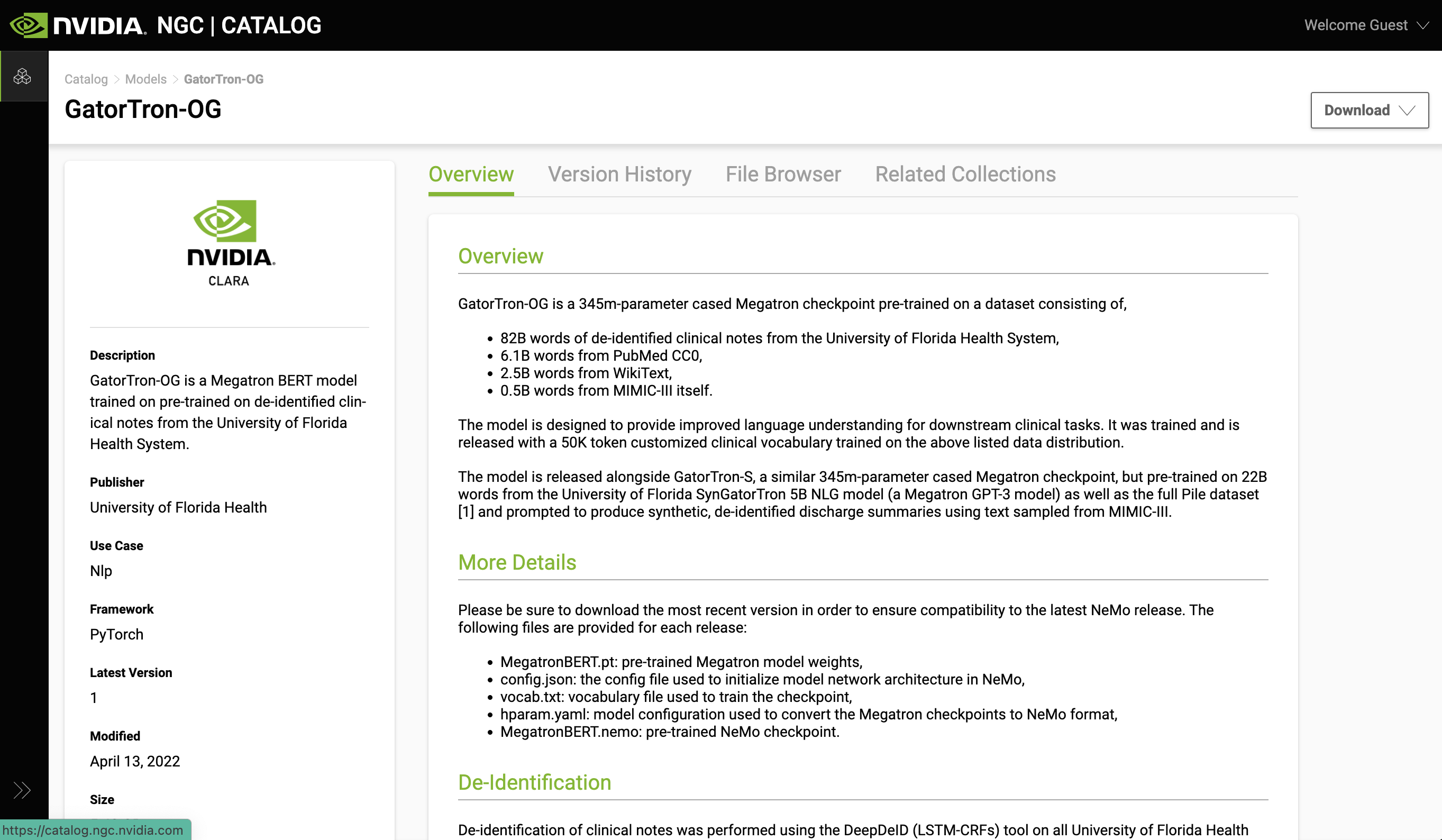Open the Download dropdown button

[x=1370, y=110]
